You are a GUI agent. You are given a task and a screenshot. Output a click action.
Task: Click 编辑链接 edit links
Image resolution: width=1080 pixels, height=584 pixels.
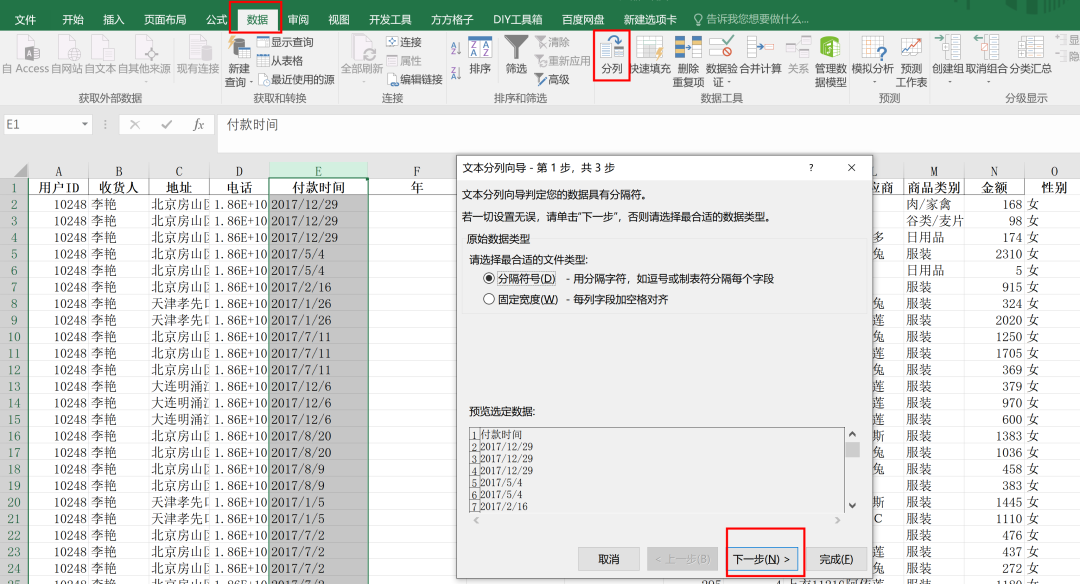pos(415,80)
